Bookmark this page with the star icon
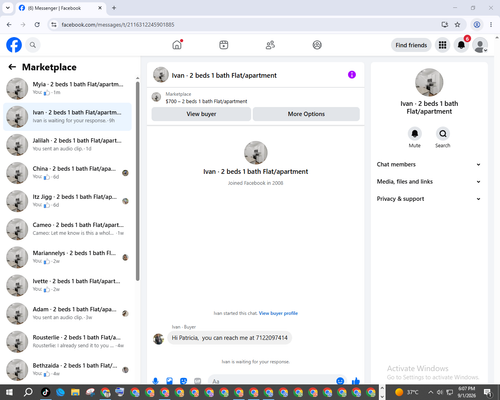The width and height of the screenshot is (500, 400). pyautogui.click(x=457, y=25)
